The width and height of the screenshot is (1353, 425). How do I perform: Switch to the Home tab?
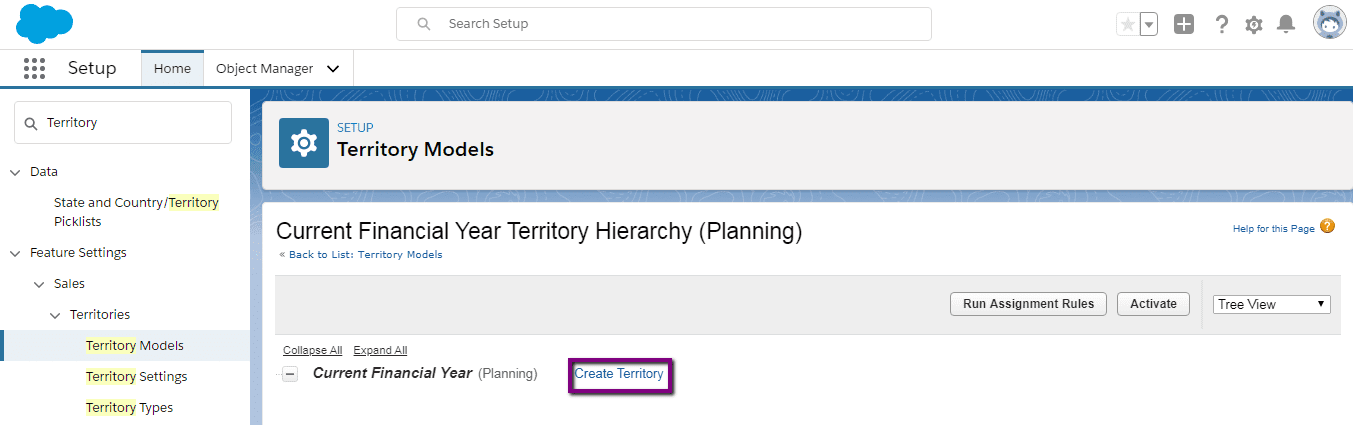click(x=172, y=69)
